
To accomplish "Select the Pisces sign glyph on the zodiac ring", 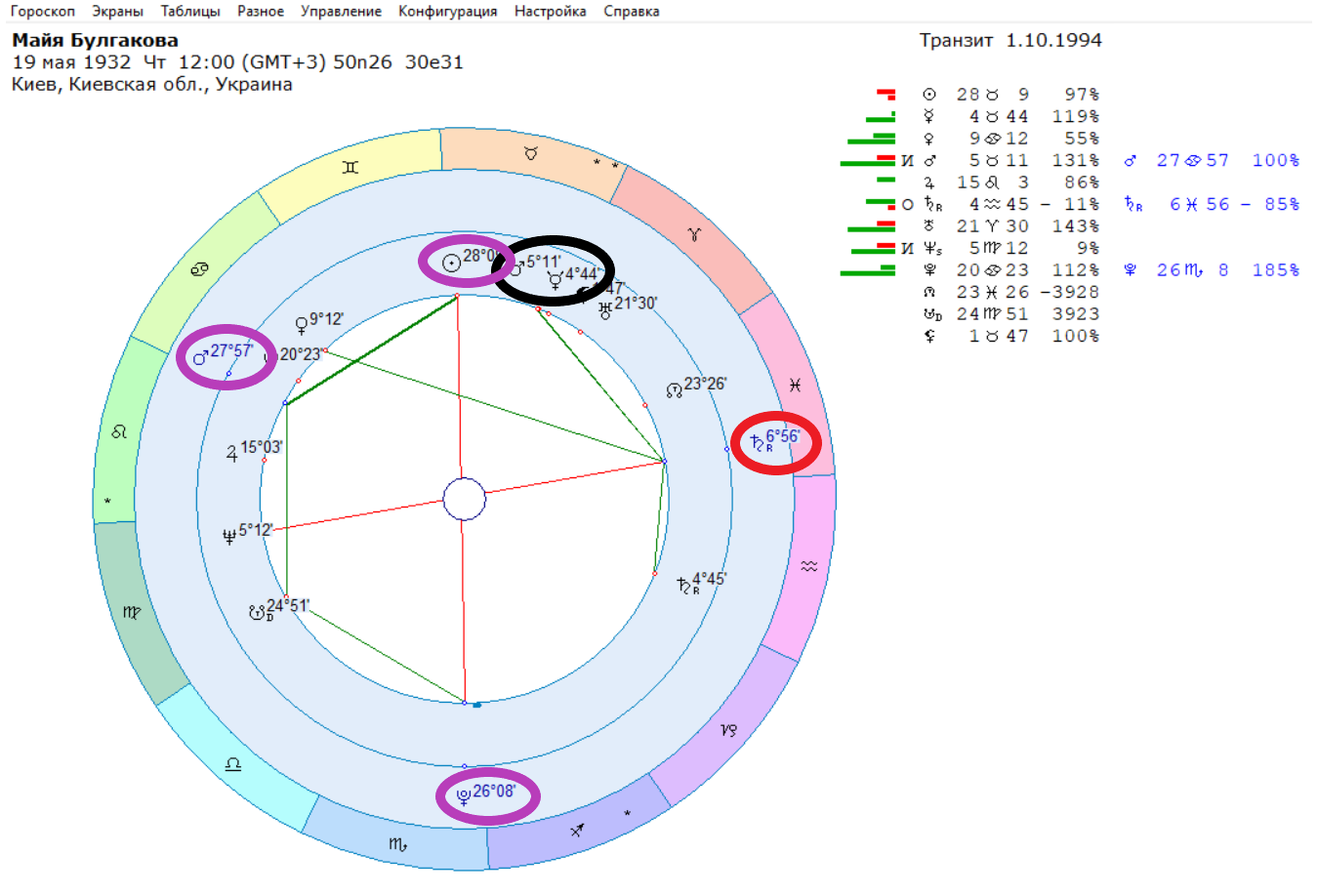I will [x=795, y=386].
